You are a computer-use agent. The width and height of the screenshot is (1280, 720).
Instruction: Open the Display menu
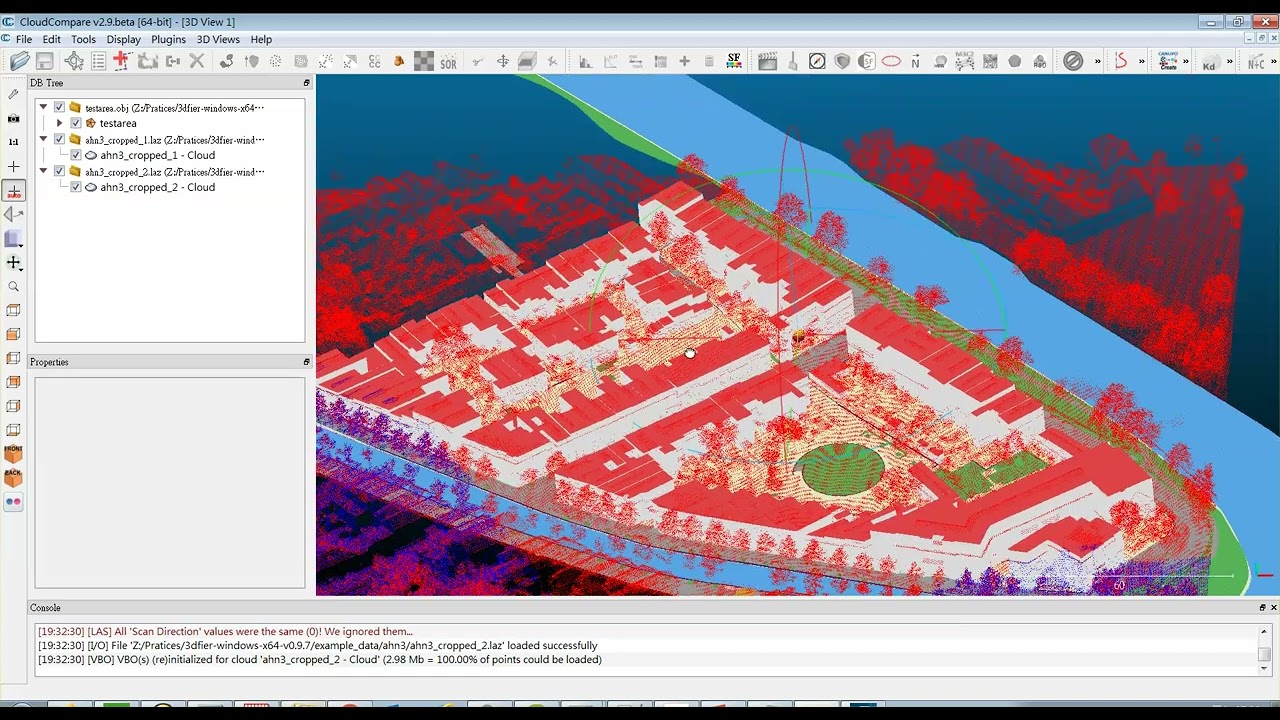coord(123,39)
